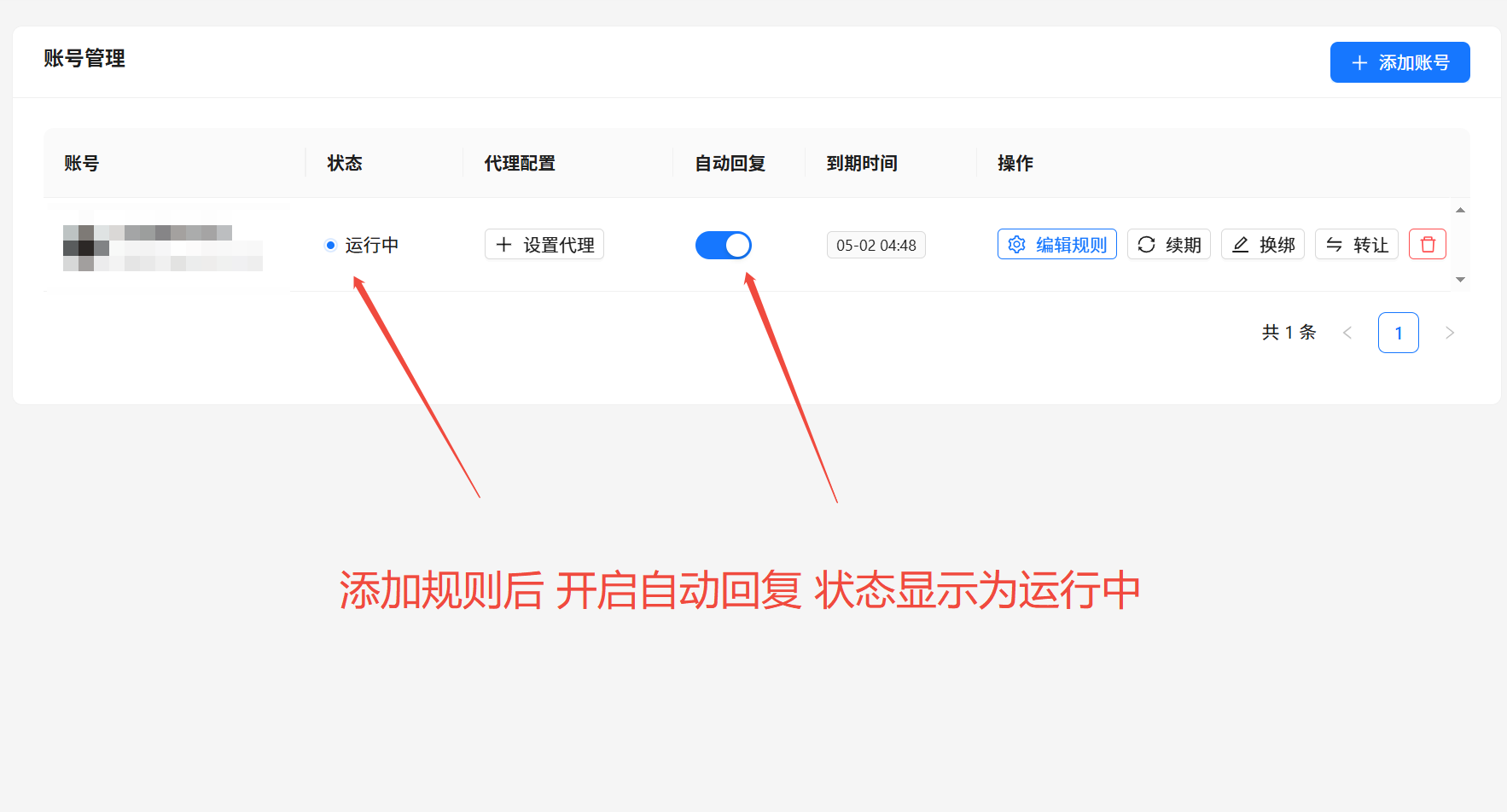This screenshot has width=1507, height=812.
Task: Click the plus icon in 添加账号
Action: 1360,63
